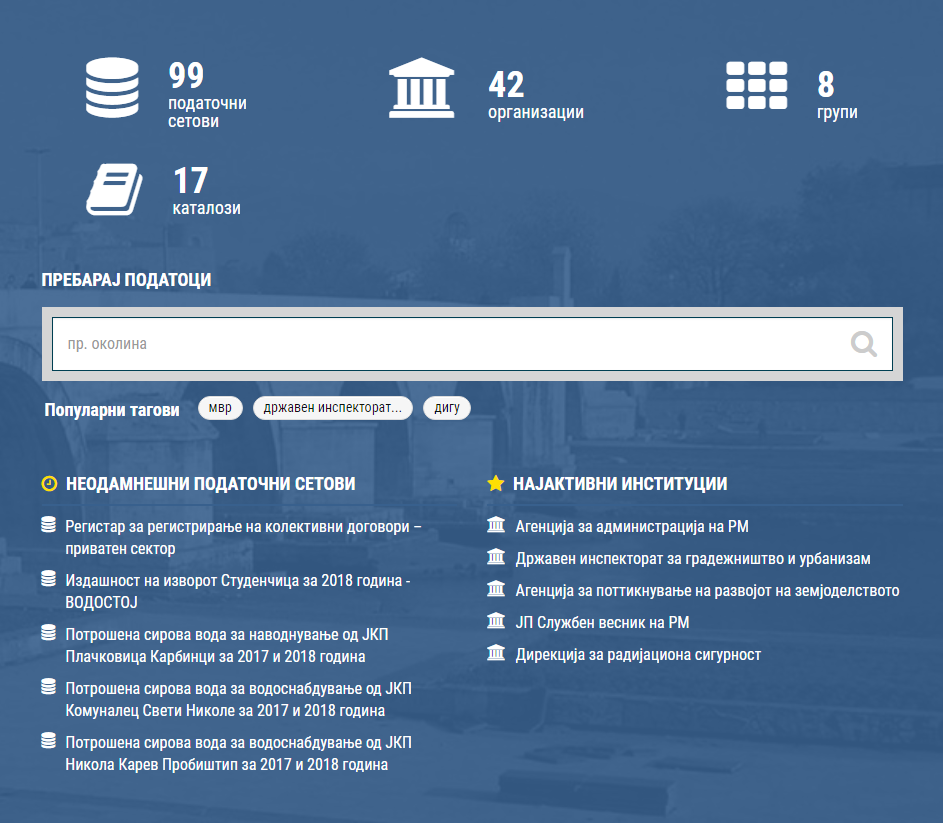Click the magnifying glass search icon
Image resolution: width=943 pixels, height=823 pixels.
coord(863,344)
